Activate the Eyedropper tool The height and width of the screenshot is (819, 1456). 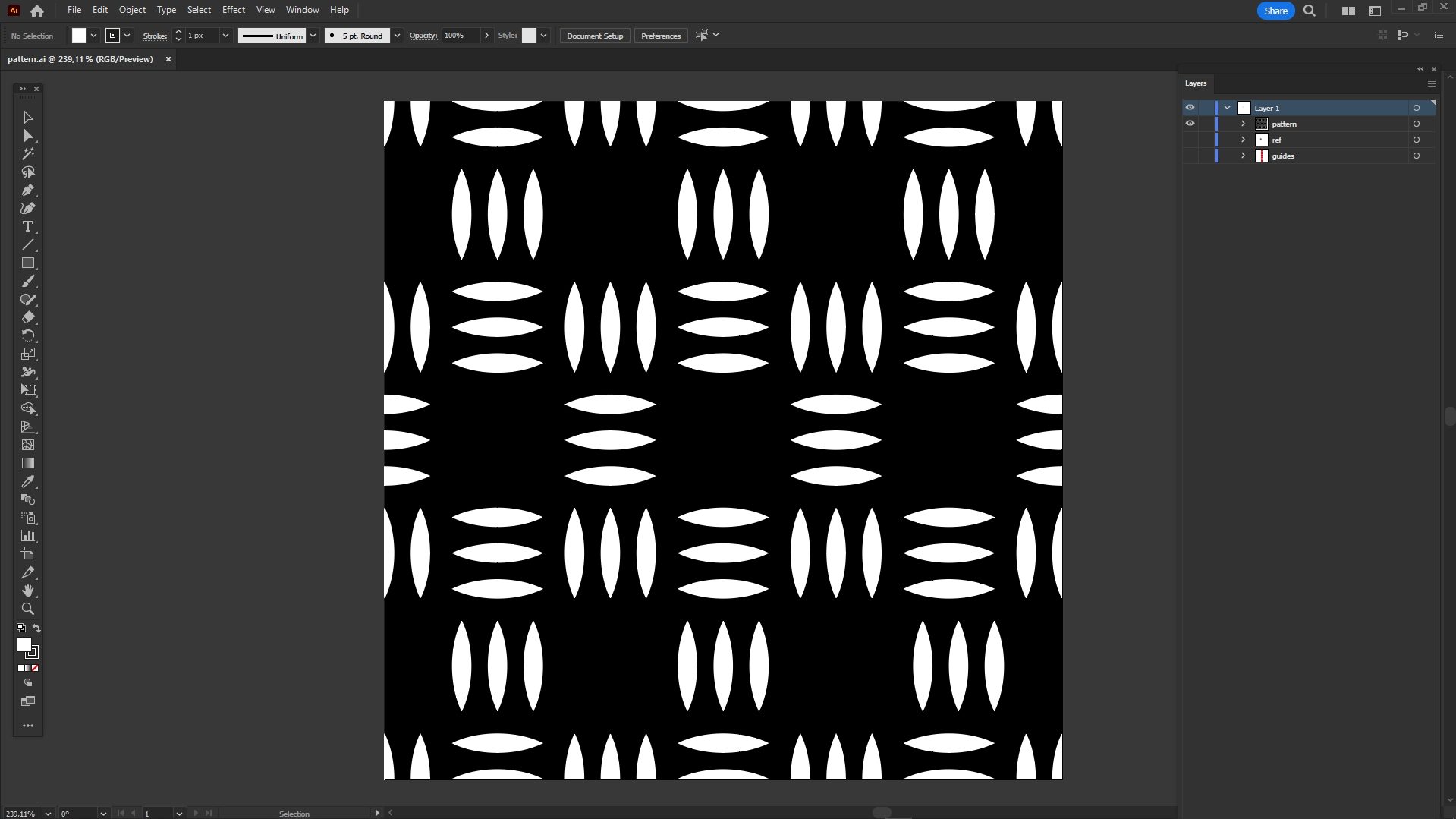click(28, 482)
